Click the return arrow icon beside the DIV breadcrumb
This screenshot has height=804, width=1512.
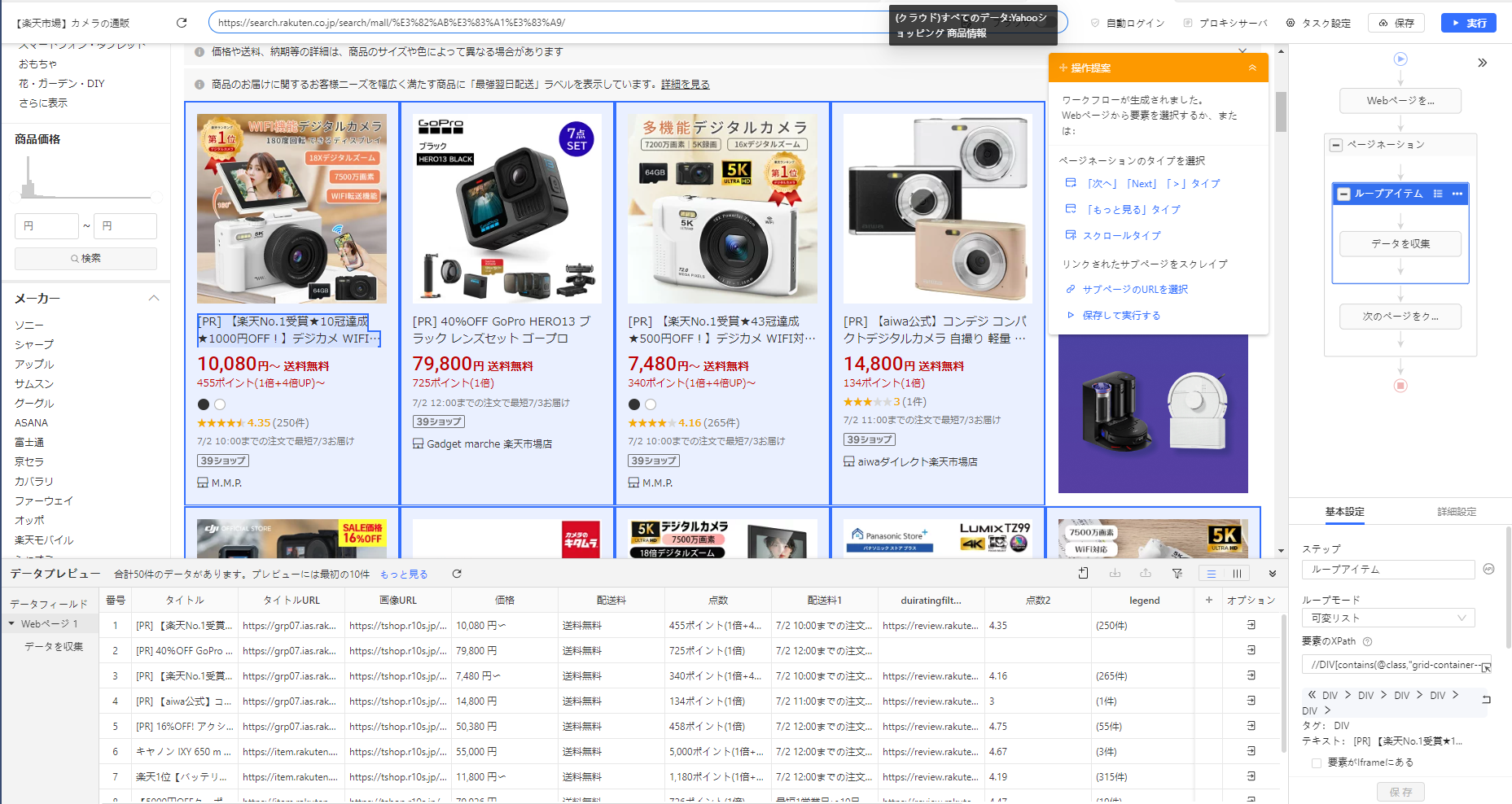pyautogui.click(x=1486, y=699)
